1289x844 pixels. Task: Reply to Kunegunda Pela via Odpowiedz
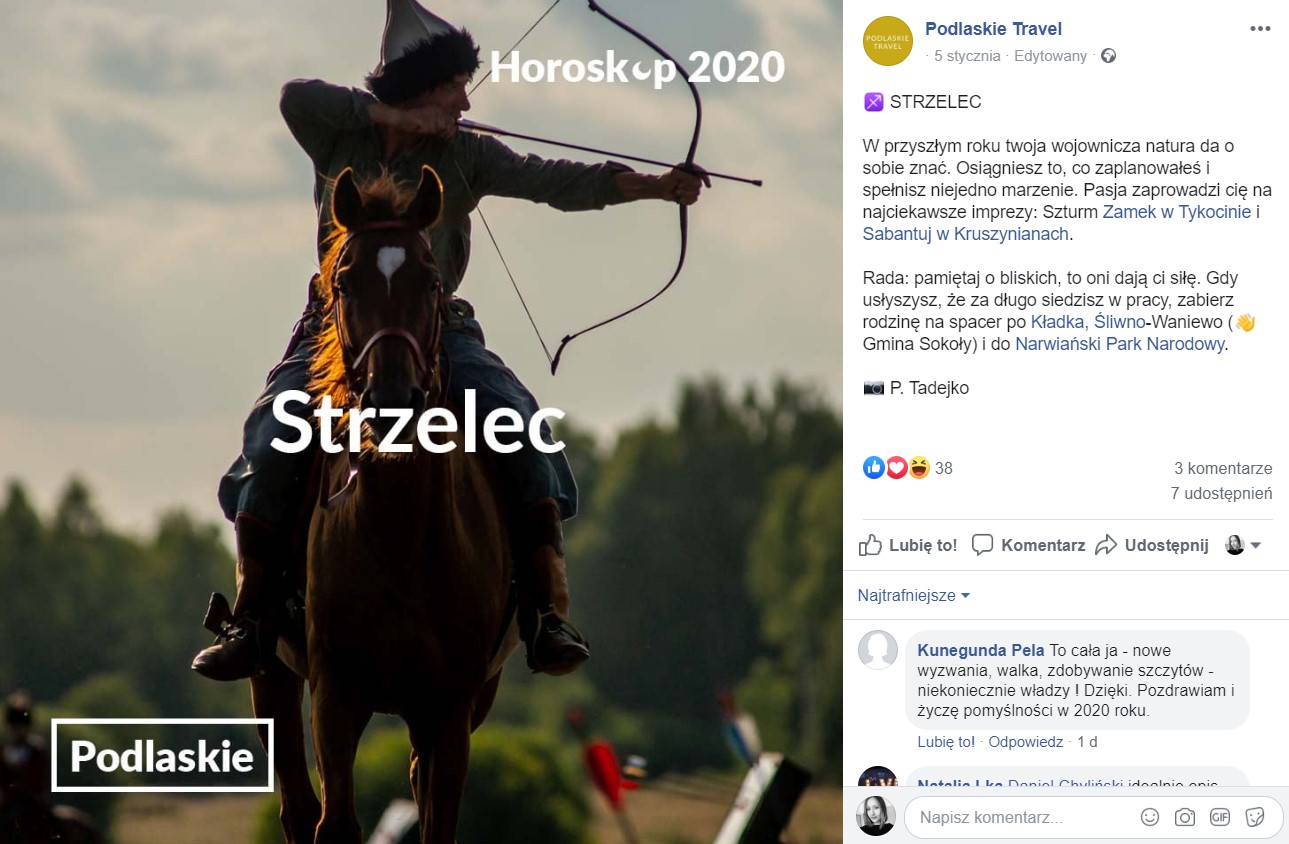[x=1025, y=742]
